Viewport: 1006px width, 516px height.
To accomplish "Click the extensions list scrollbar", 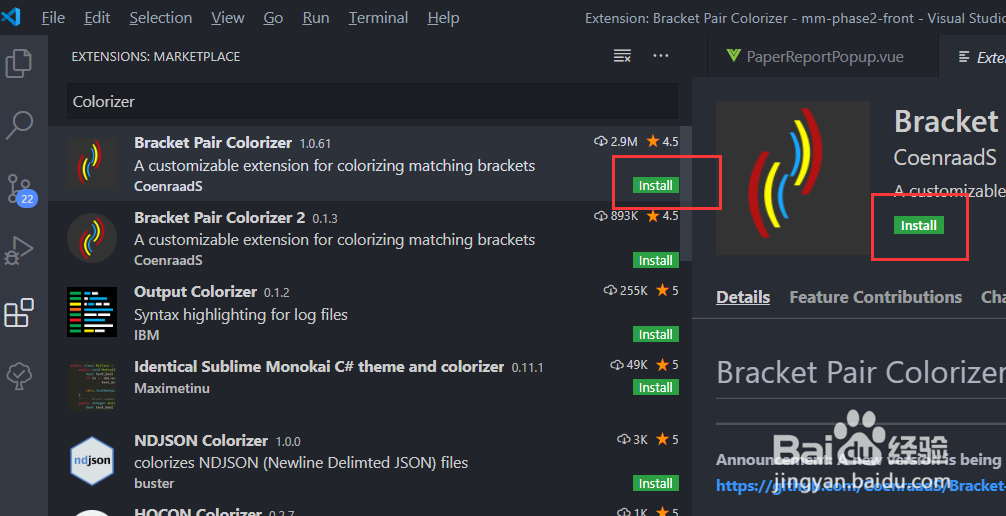I will coord(685,194).
